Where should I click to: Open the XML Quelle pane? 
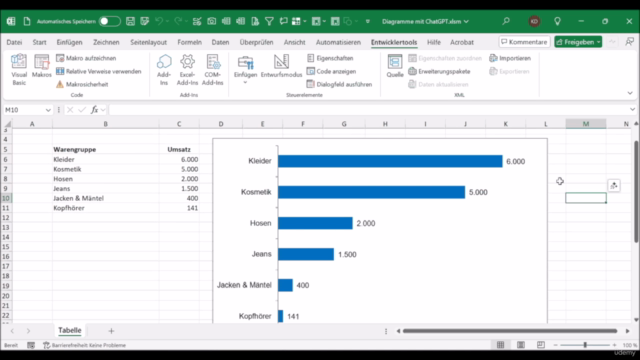[x=395, y=66]
